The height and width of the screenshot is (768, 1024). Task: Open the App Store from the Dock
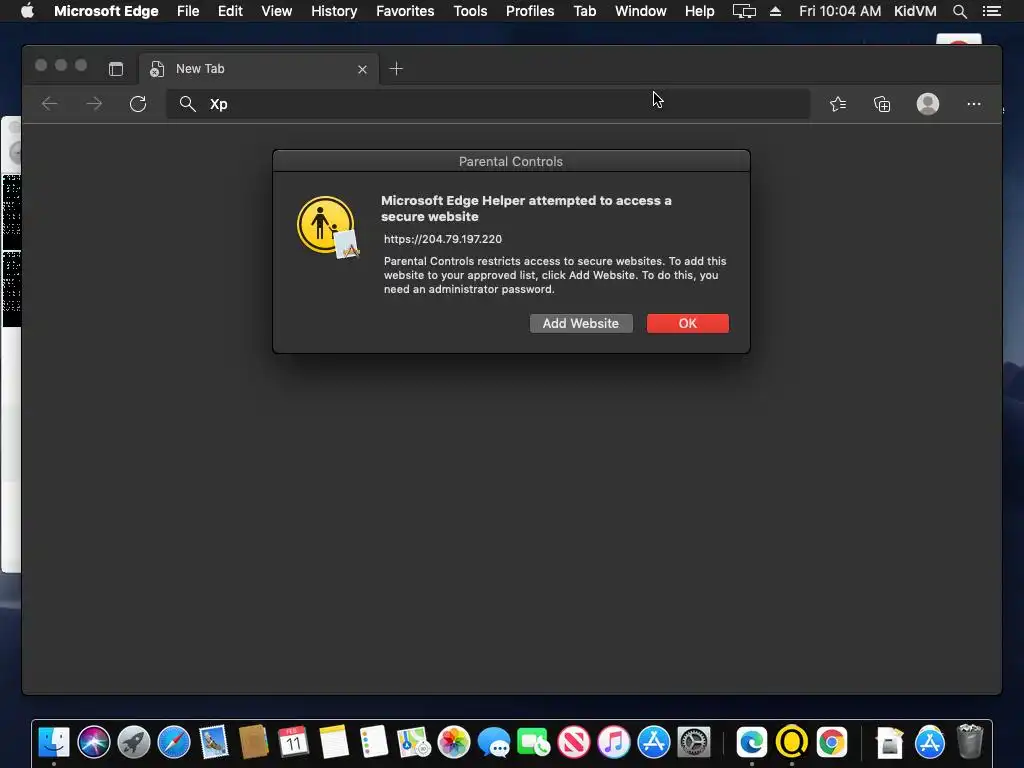point(654,742)
